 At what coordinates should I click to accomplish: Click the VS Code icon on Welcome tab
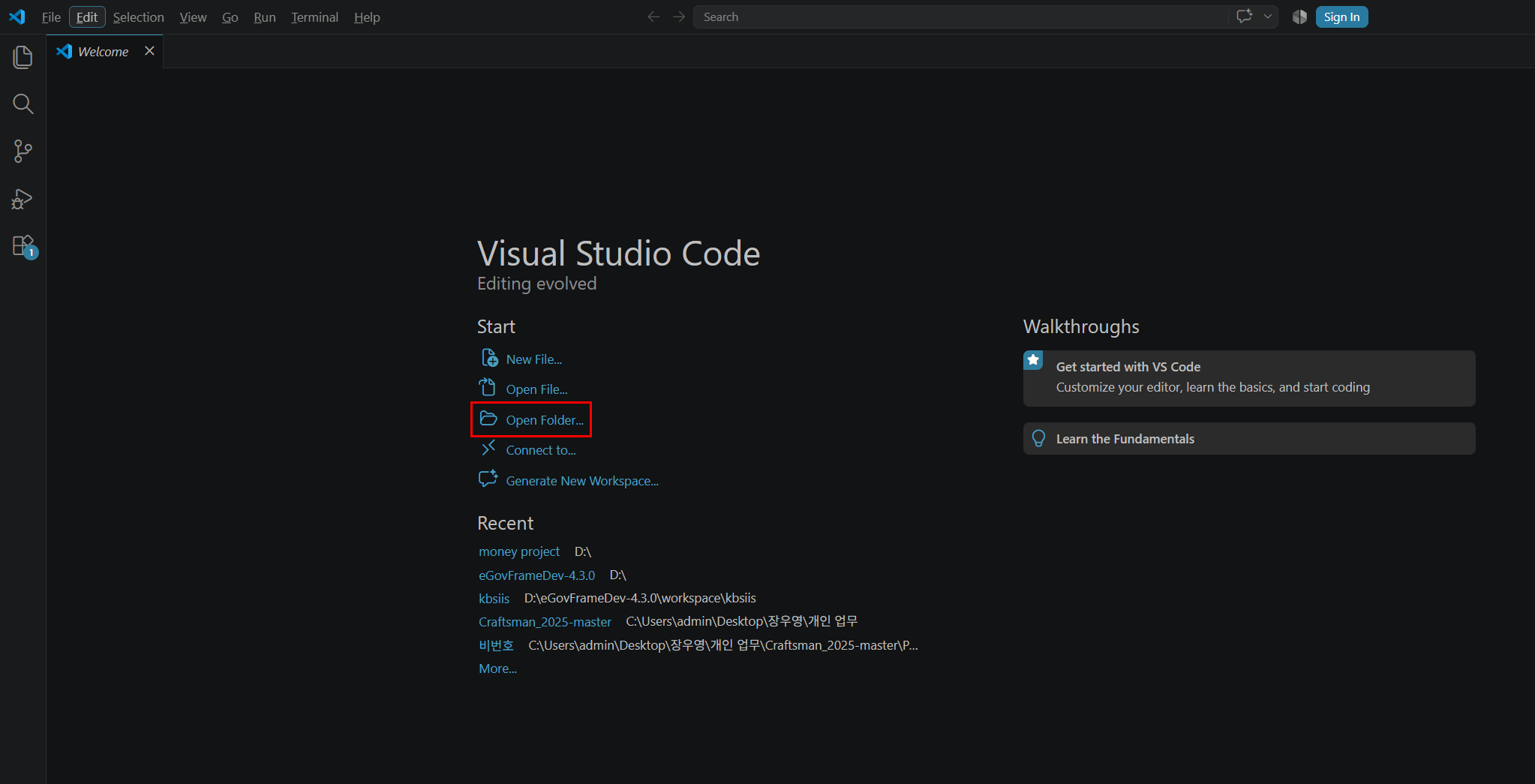(65, 51)
